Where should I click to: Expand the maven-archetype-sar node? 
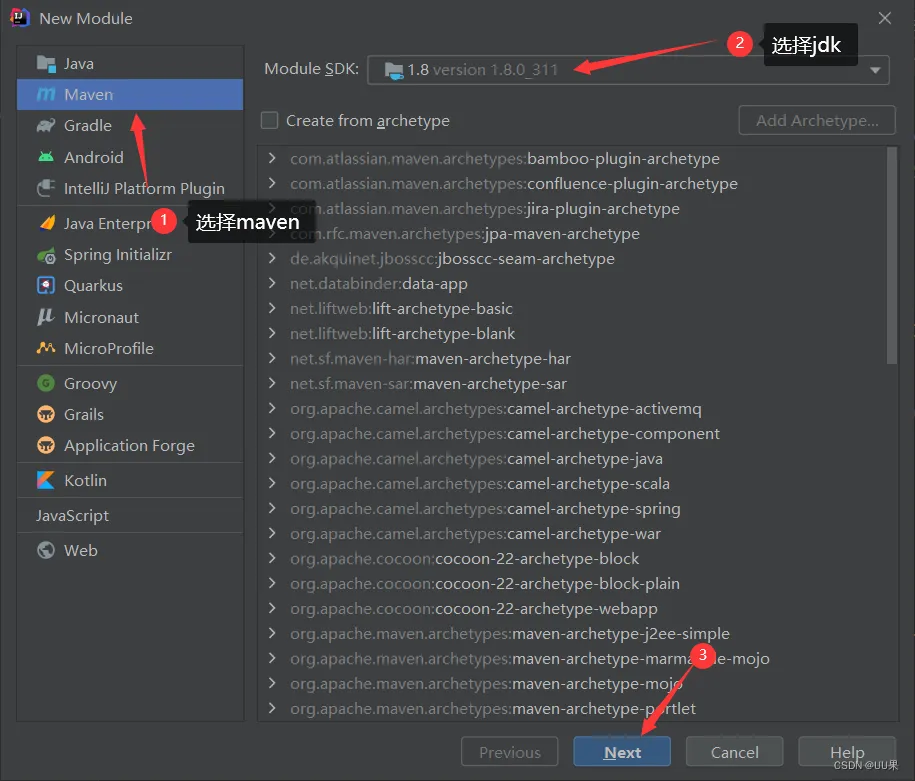272,383
